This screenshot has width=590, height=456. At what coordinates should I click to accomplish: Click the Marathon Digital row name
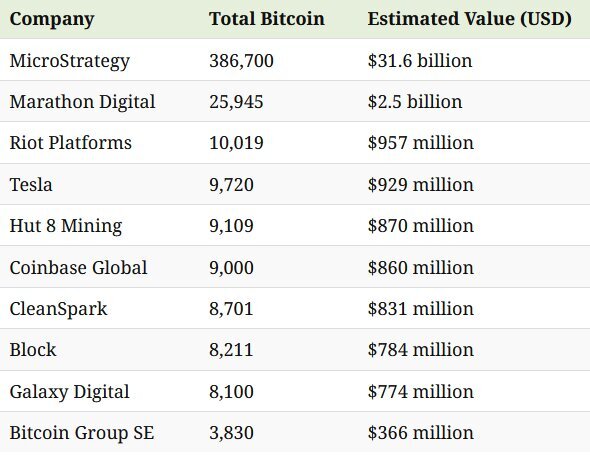tap(82, 102)
